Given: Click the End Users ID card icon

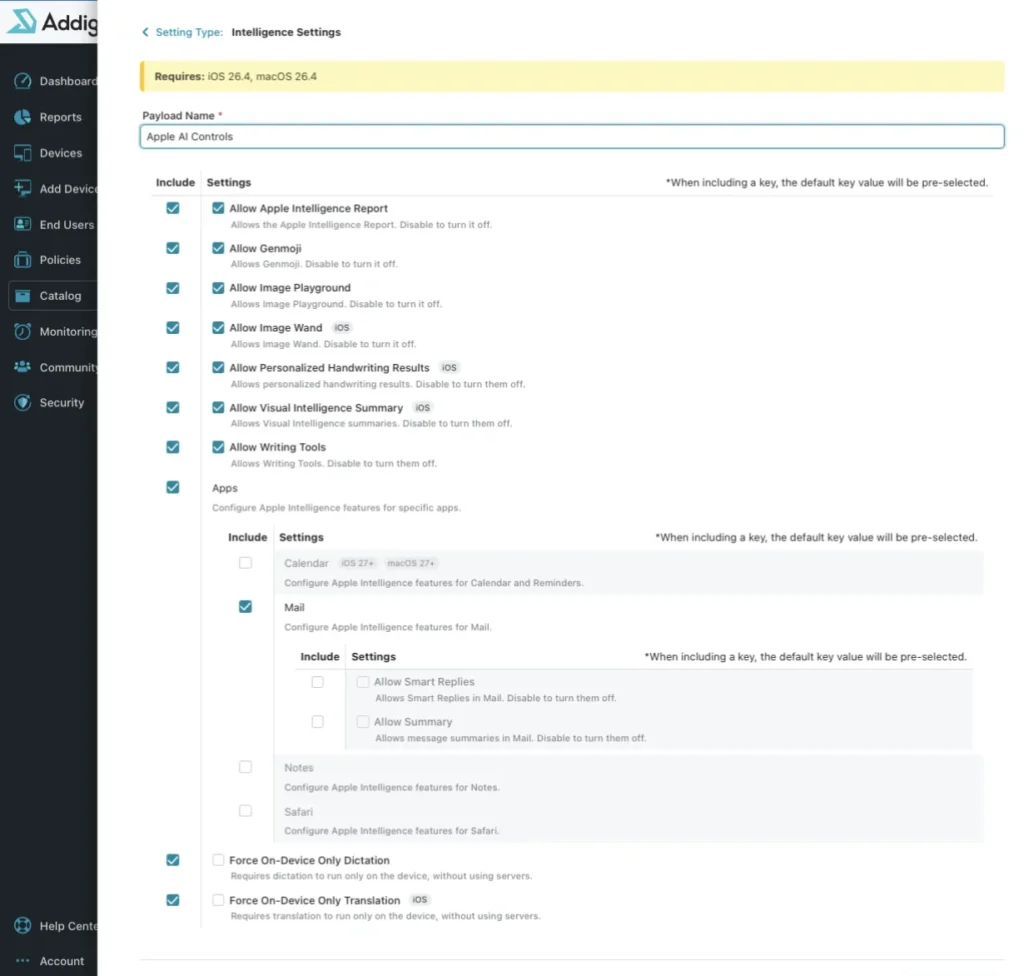Looking at the screenshot, I should coord(23,224).
